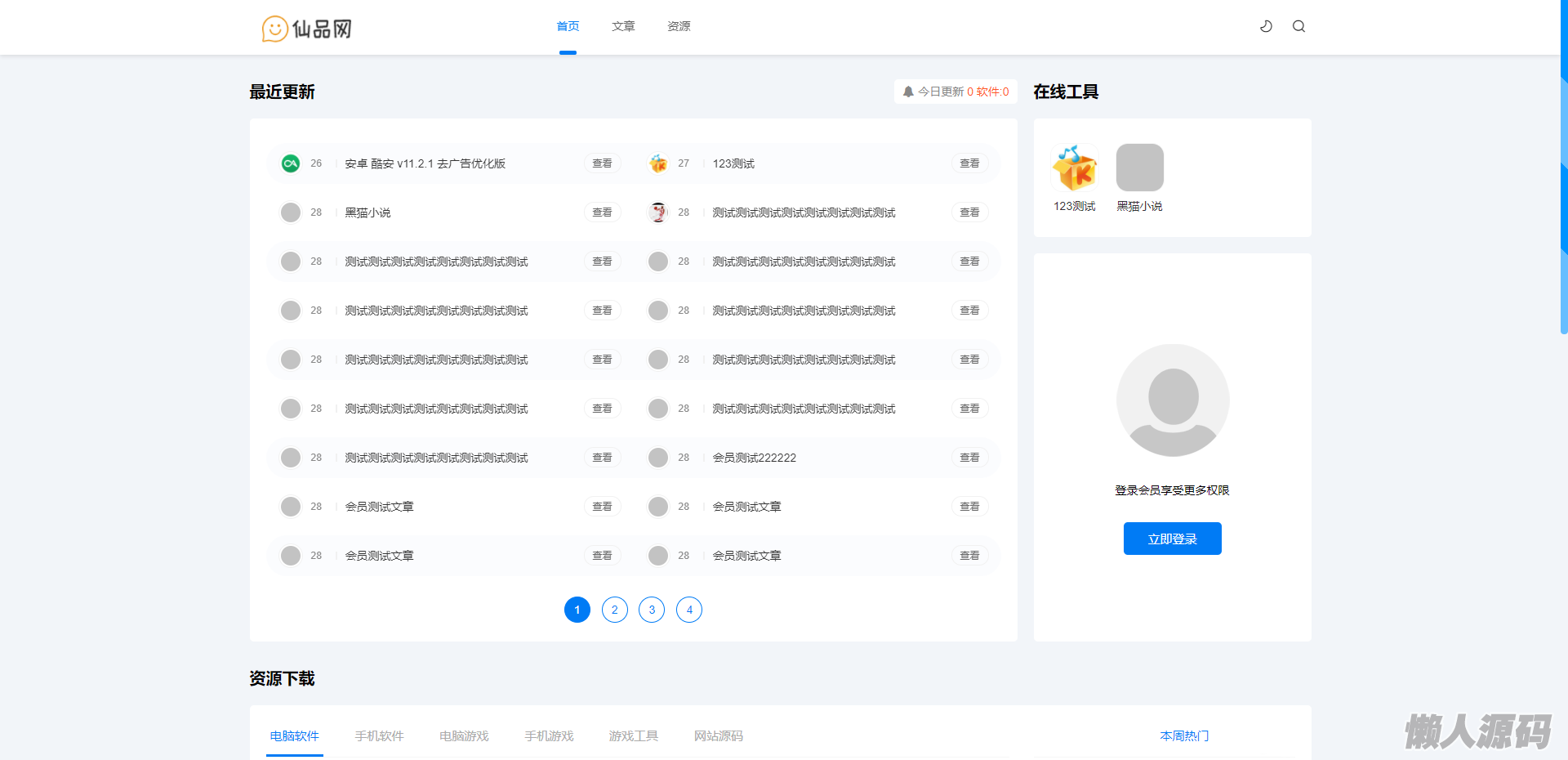
Task: Click the green 酷安 app icon
Action: click(291, 163)
